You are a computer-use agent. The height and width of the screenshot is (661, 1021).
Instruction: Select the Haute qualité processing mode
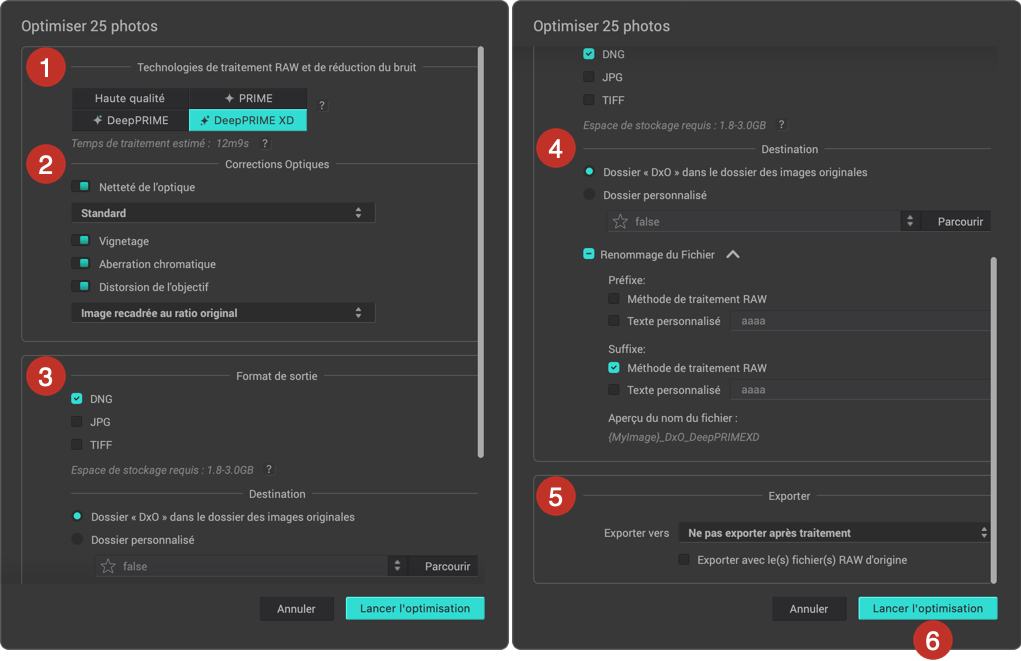click(130, 98)
